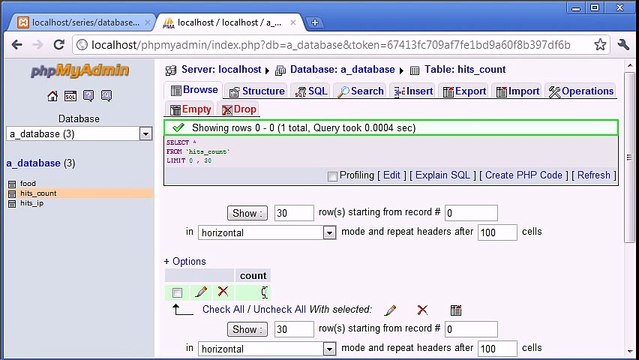The image size is (639, 360).
Task: Delete selected rows via With selected X
Action: (423, 310)
